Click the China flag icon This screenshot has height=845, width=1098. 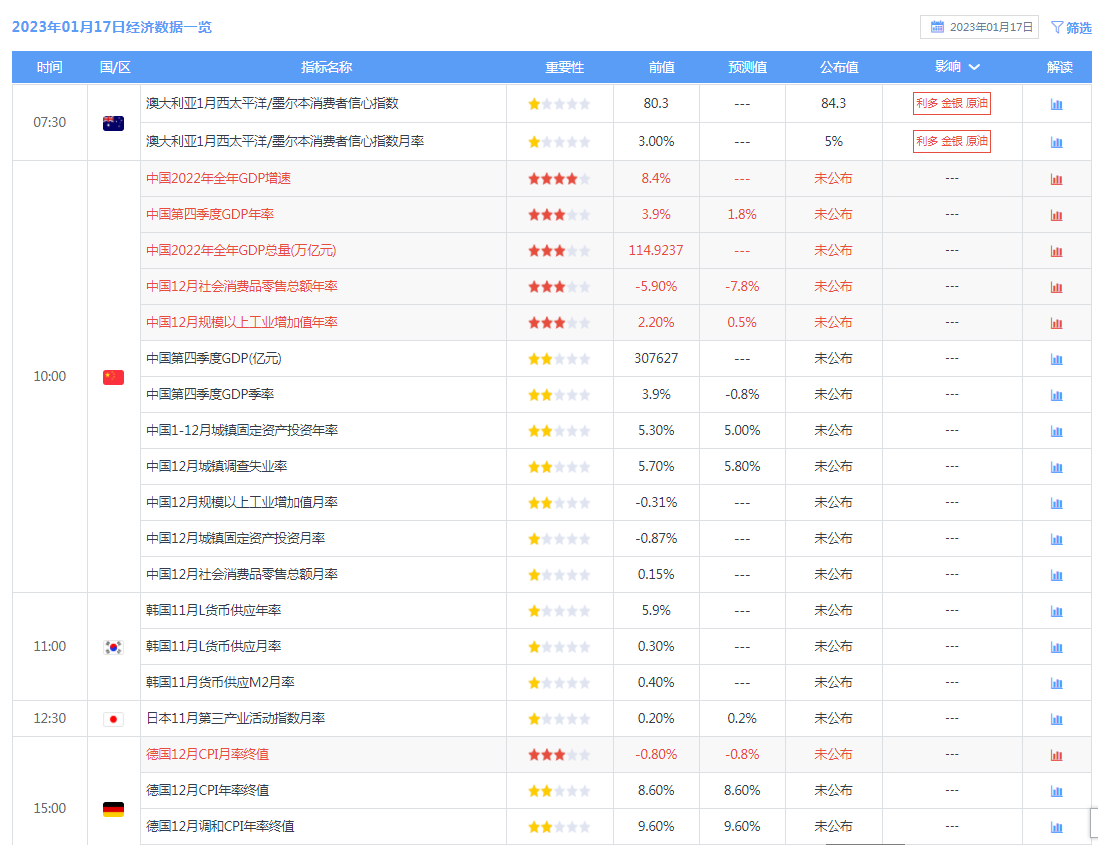(113, 377)
